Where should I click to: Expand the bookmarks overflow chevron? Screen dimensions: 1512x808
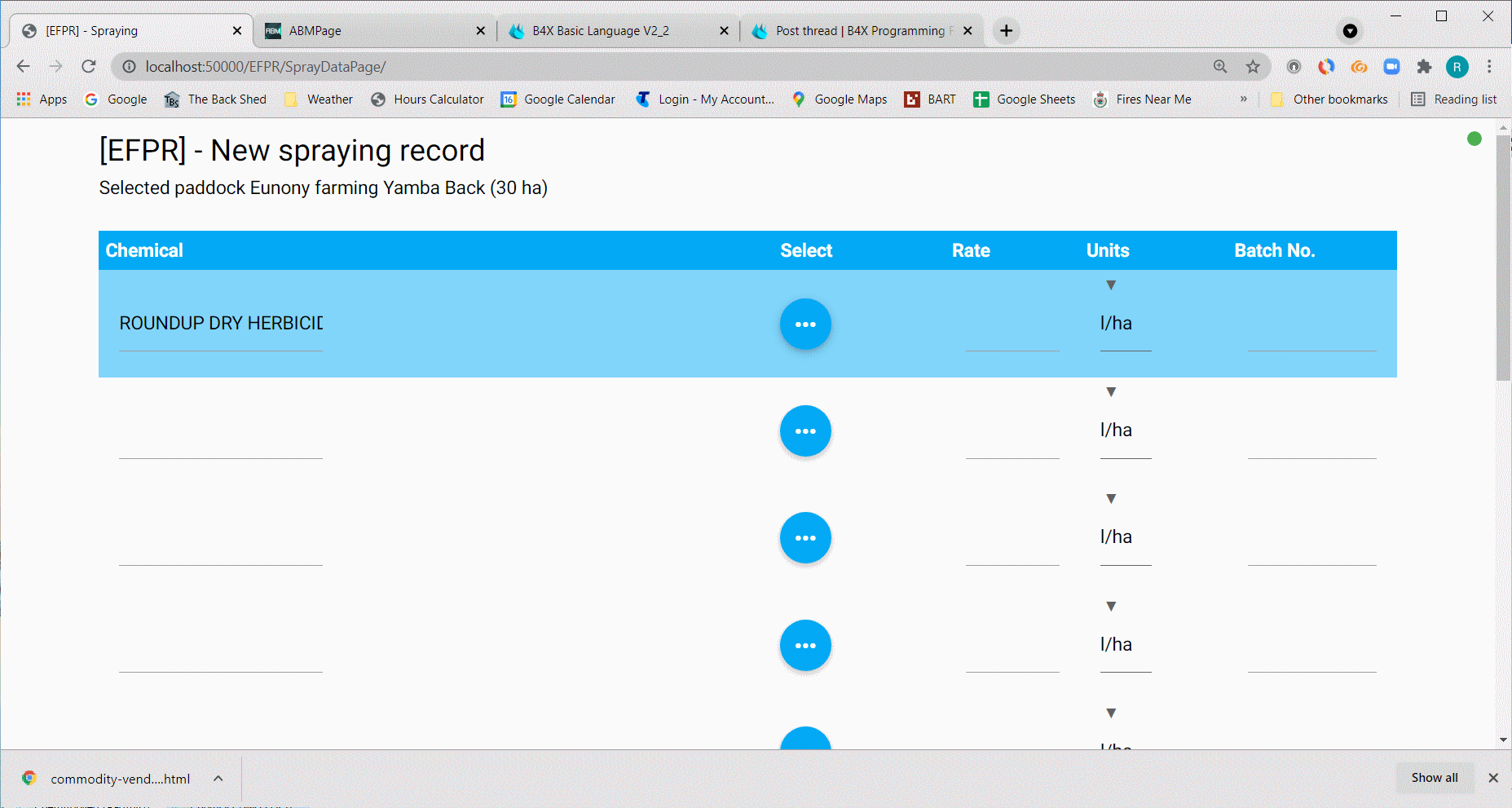coord(1244,99)
